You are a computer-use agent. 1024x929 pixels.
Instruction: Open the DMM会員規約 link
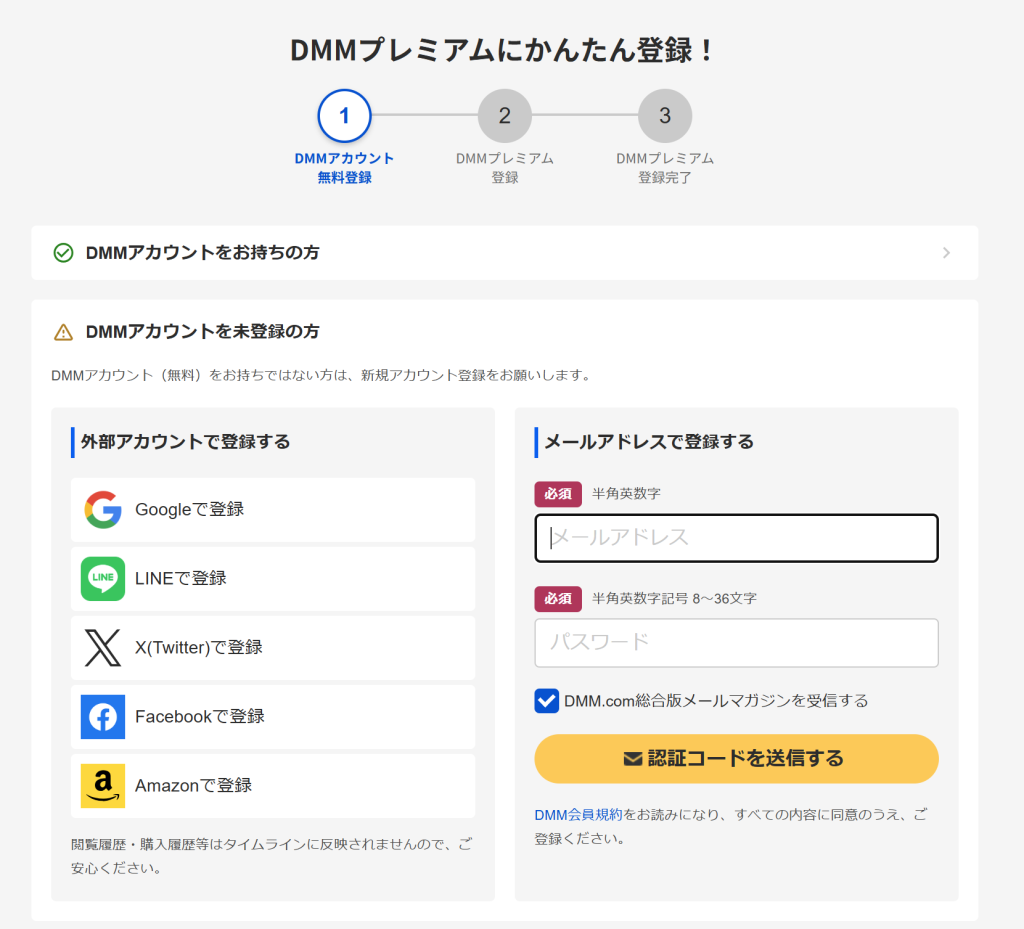click(x=578, y=815)
